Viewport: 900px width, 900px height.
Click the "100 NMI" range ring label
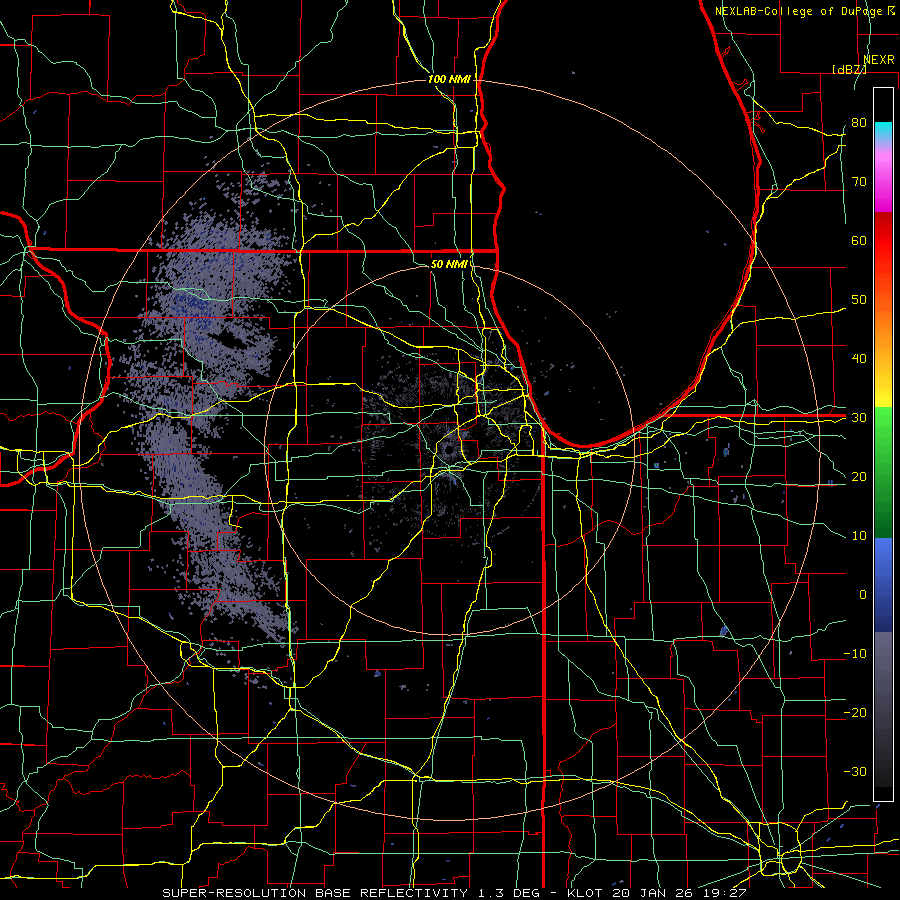click(x=449, y=79)
